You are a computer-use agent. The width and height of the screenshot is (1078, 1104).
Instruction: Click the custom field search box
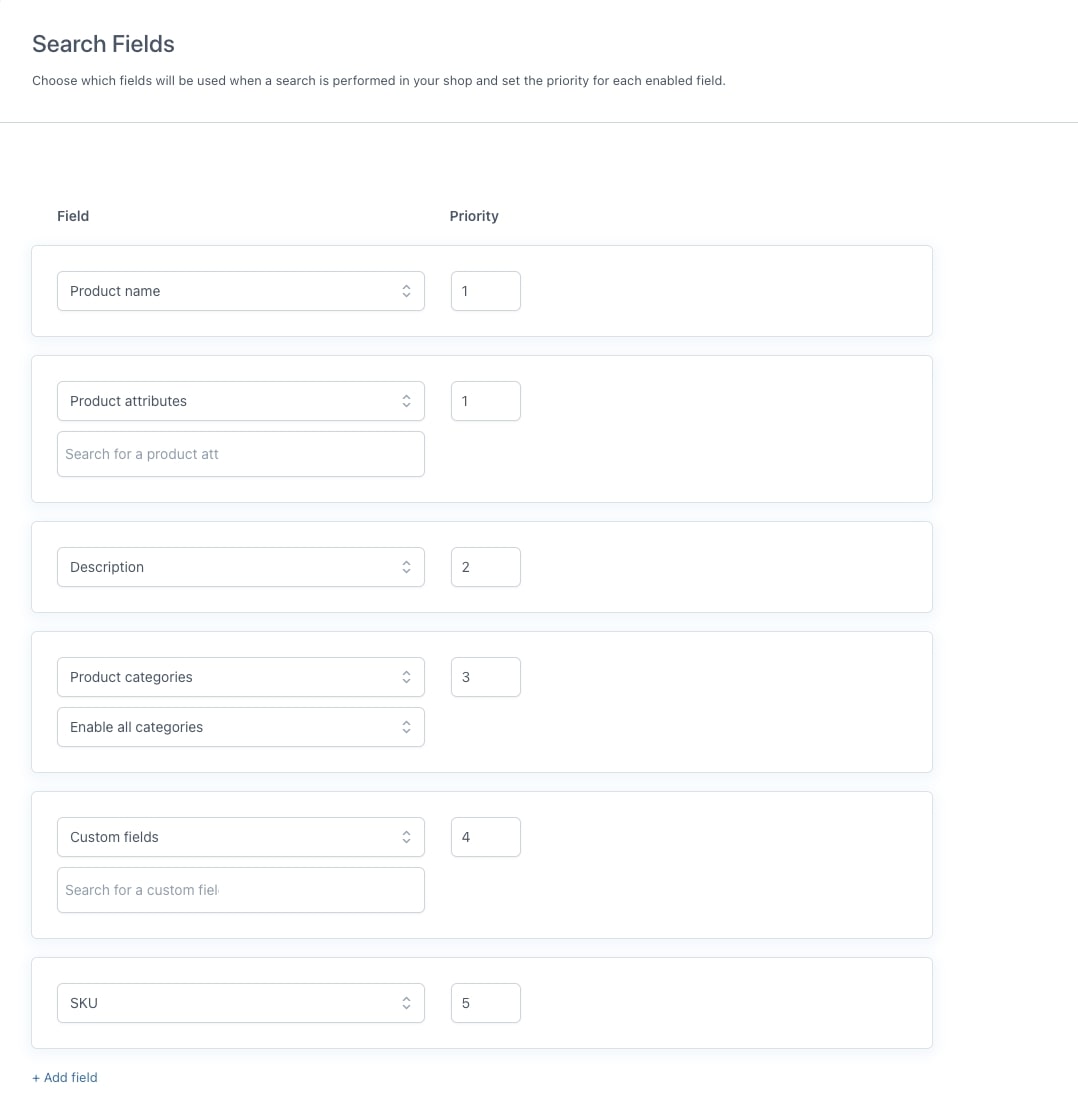(240, 890)
